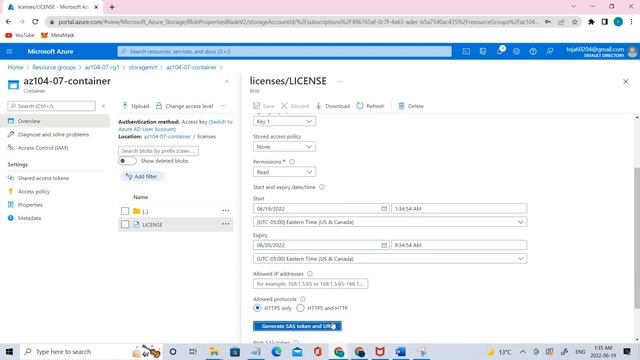Click the Upload toolbar button
The height and width of the screenshot is (360, 640).
[136, 106]
